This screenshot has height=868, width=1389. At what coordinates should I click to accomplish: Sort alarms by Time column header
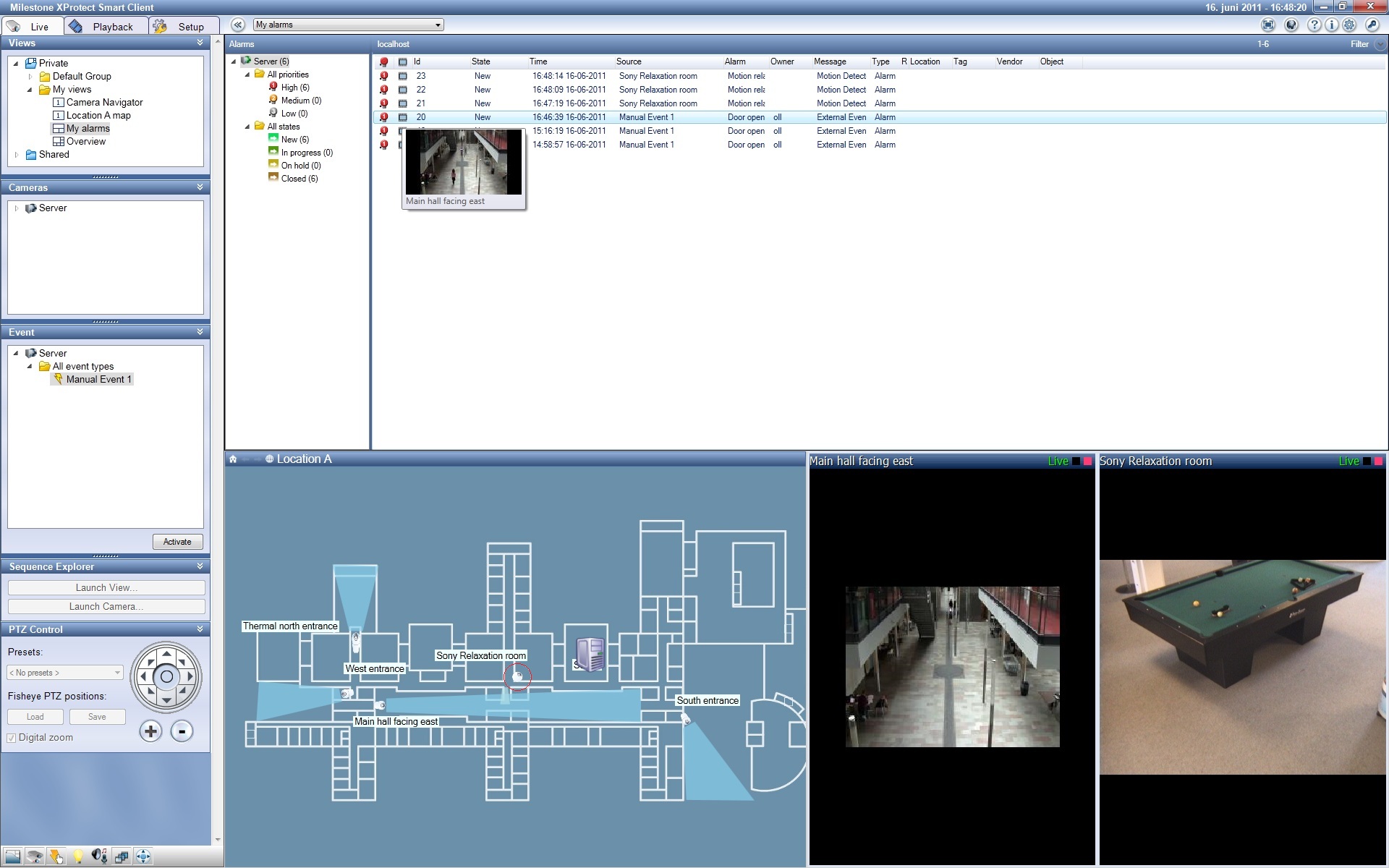(538, 61)
